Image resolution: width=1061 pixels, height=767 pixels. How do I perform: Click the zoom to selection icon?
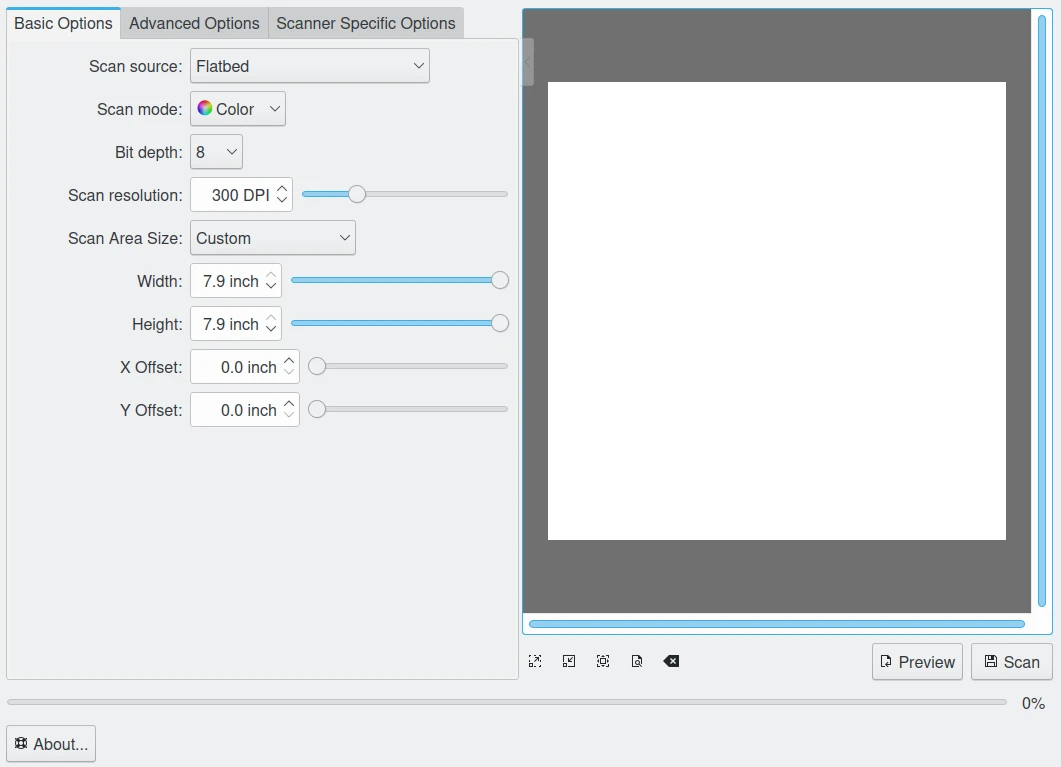coord(603,661)
